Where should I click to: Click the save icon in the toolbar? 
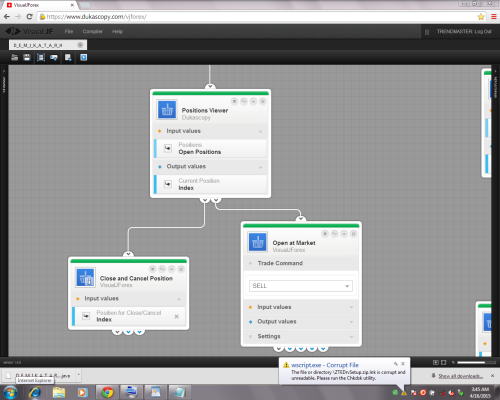[27, 57]
